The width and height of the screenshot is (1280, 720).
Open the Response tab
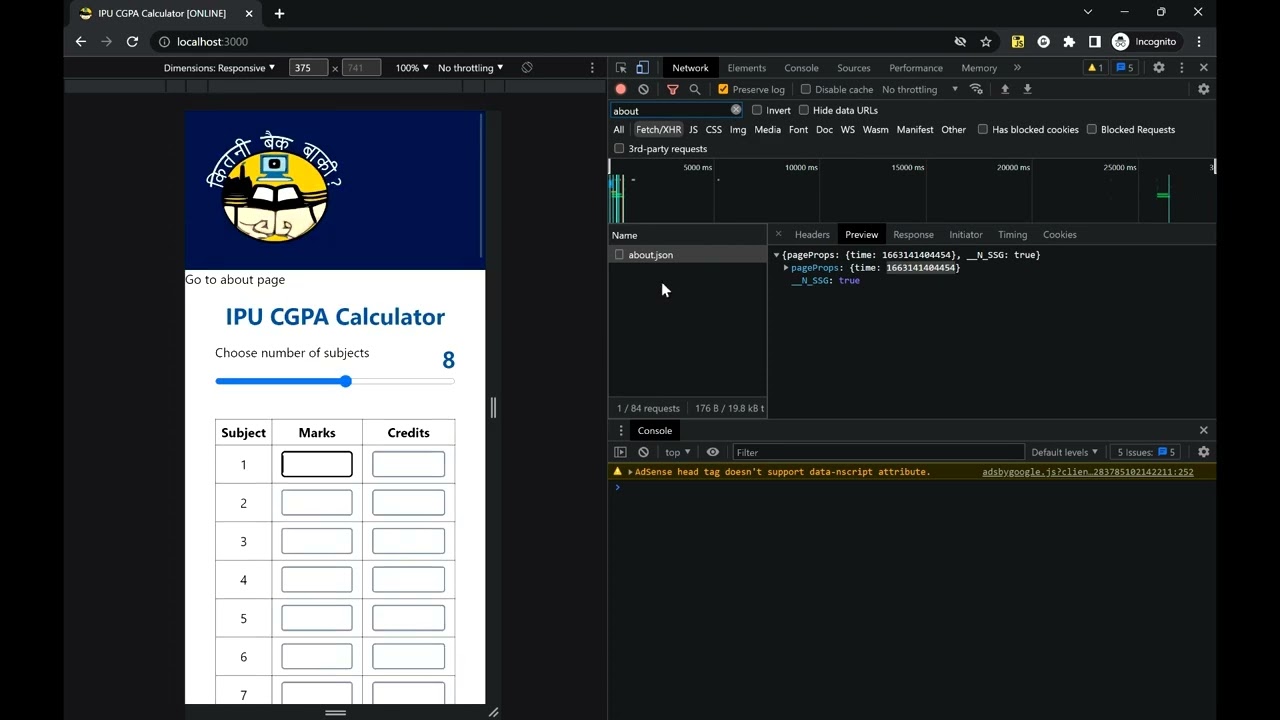(x=913, y=234)
